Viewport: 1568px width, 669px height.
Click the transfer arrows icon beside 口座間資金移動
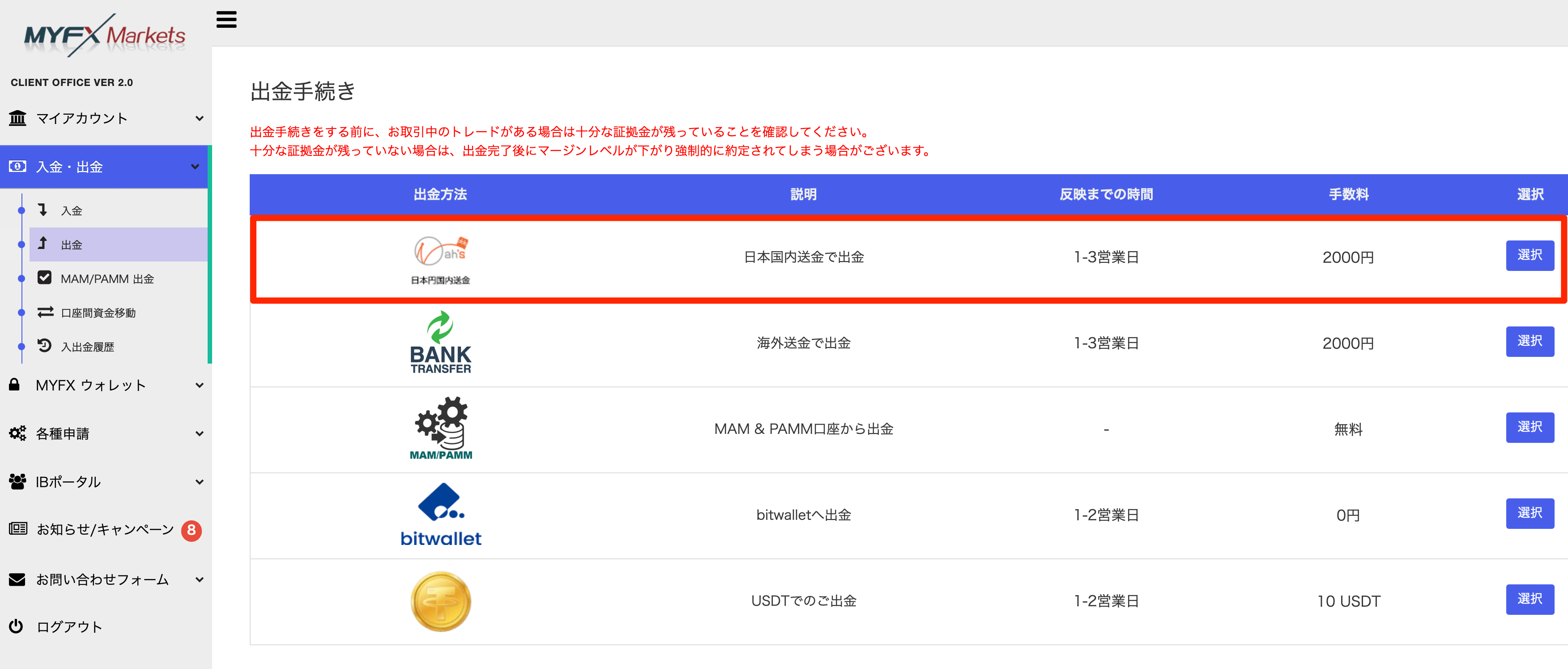tap(45, 312)
